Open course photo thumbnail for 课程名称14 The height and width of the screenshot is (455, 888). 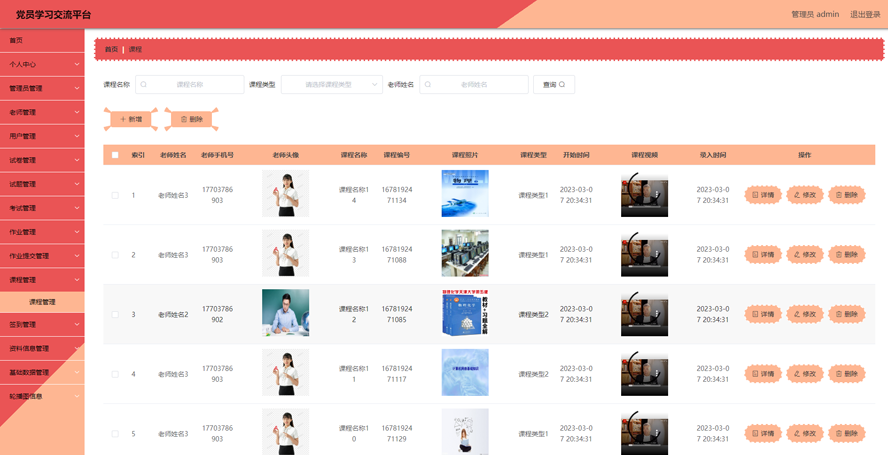pyautogui.click(x=465, y=193)
